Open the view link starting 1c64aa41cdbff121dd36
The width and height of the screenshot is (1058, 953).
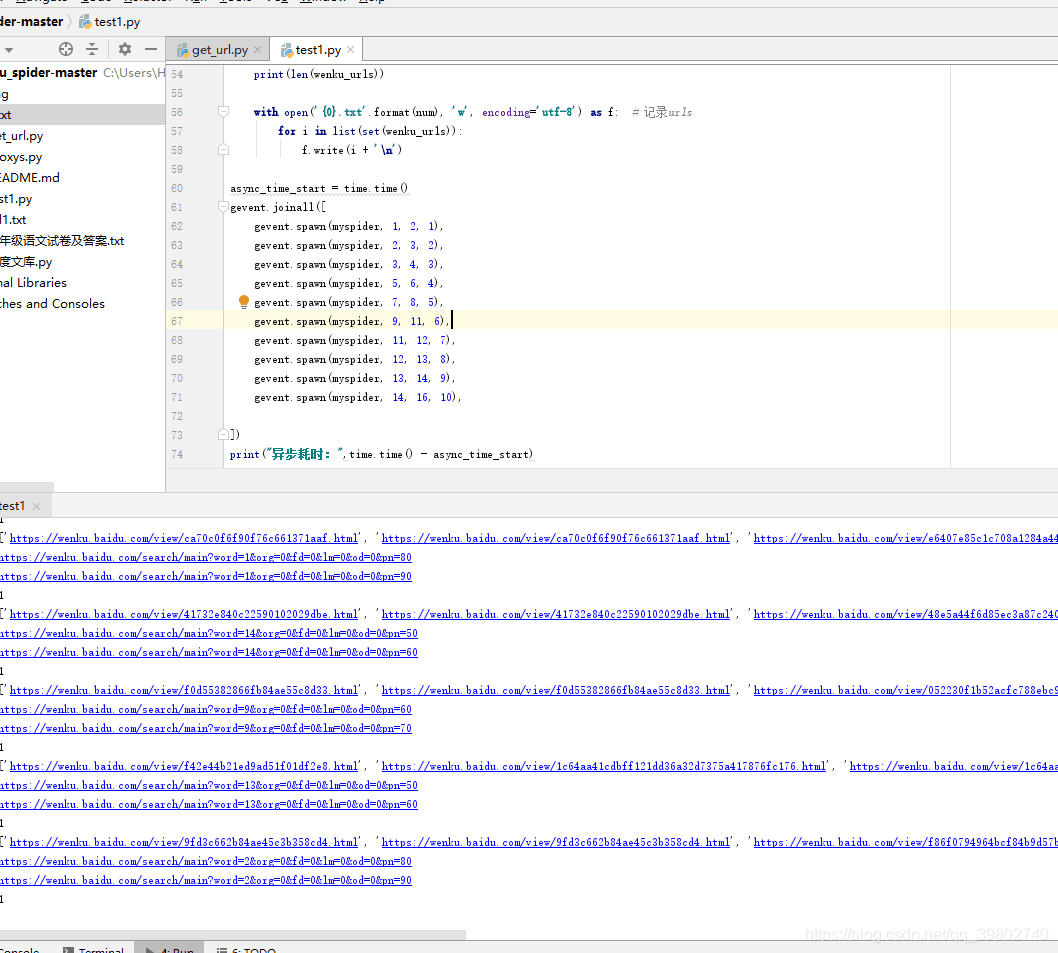(x=604, y=767)
